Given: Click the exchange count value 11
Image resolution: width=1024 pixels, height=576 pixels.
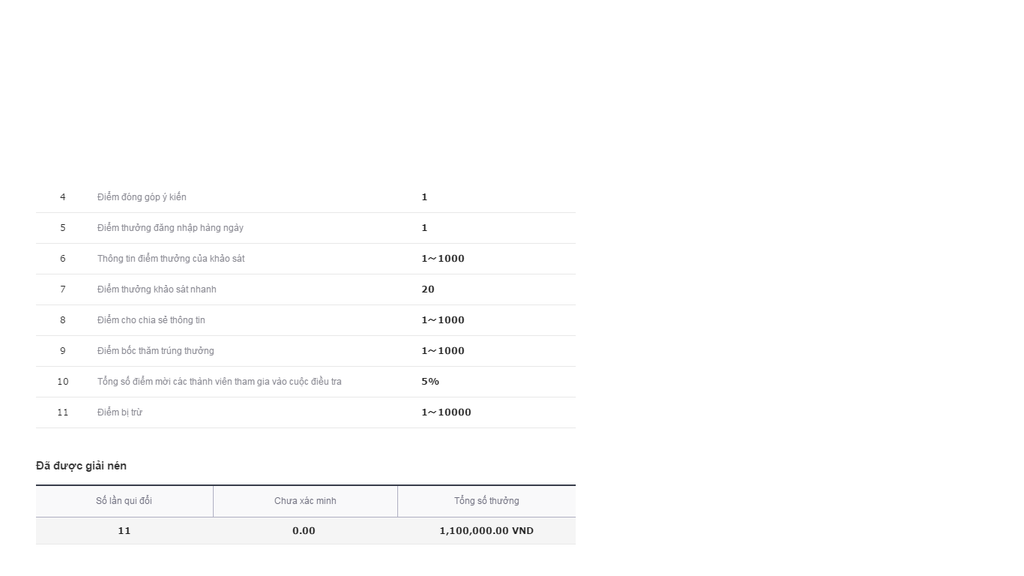Looking at the screenshot, I should coord(124,531).
